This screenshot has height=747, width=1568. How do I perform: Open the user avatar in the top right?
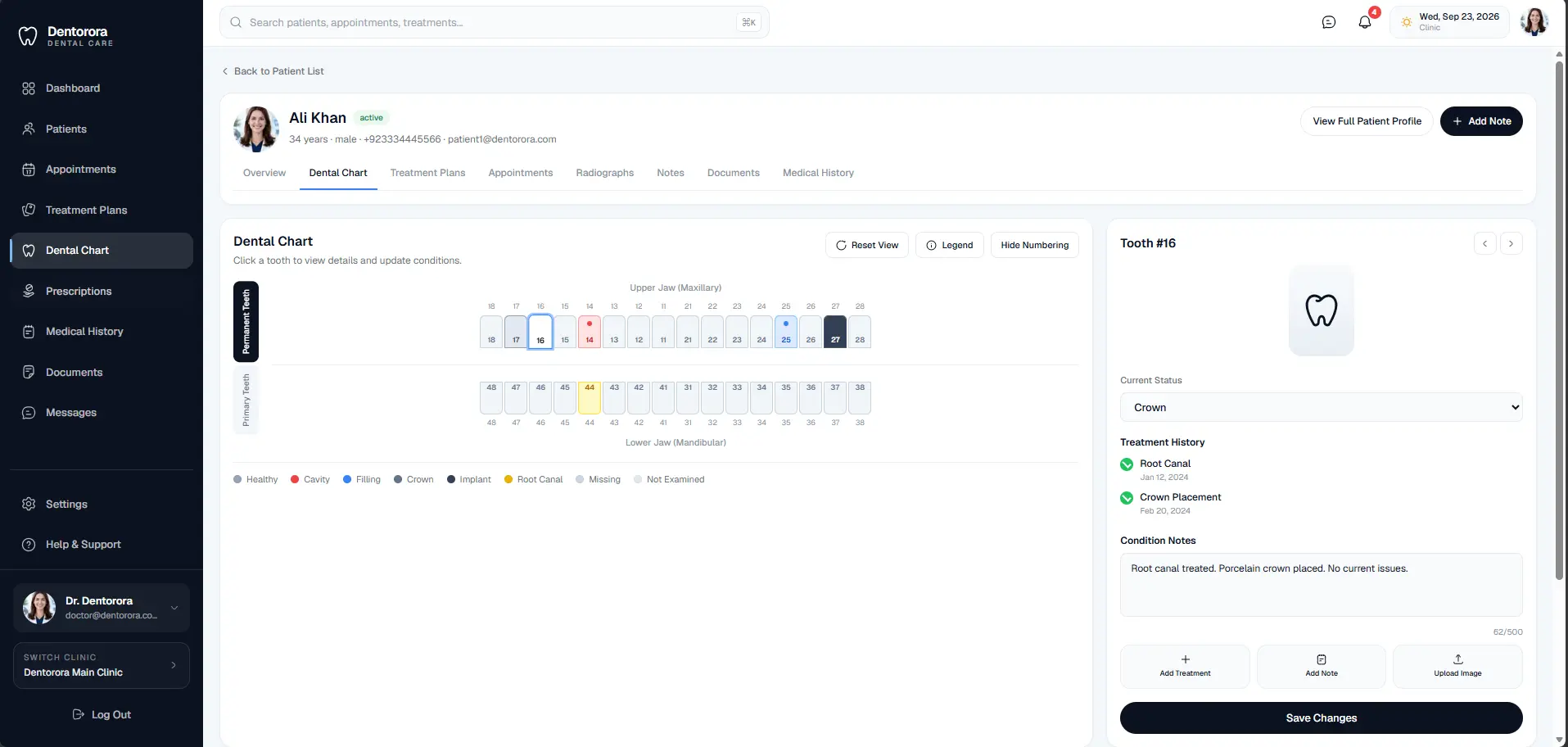pos(1534,22)
